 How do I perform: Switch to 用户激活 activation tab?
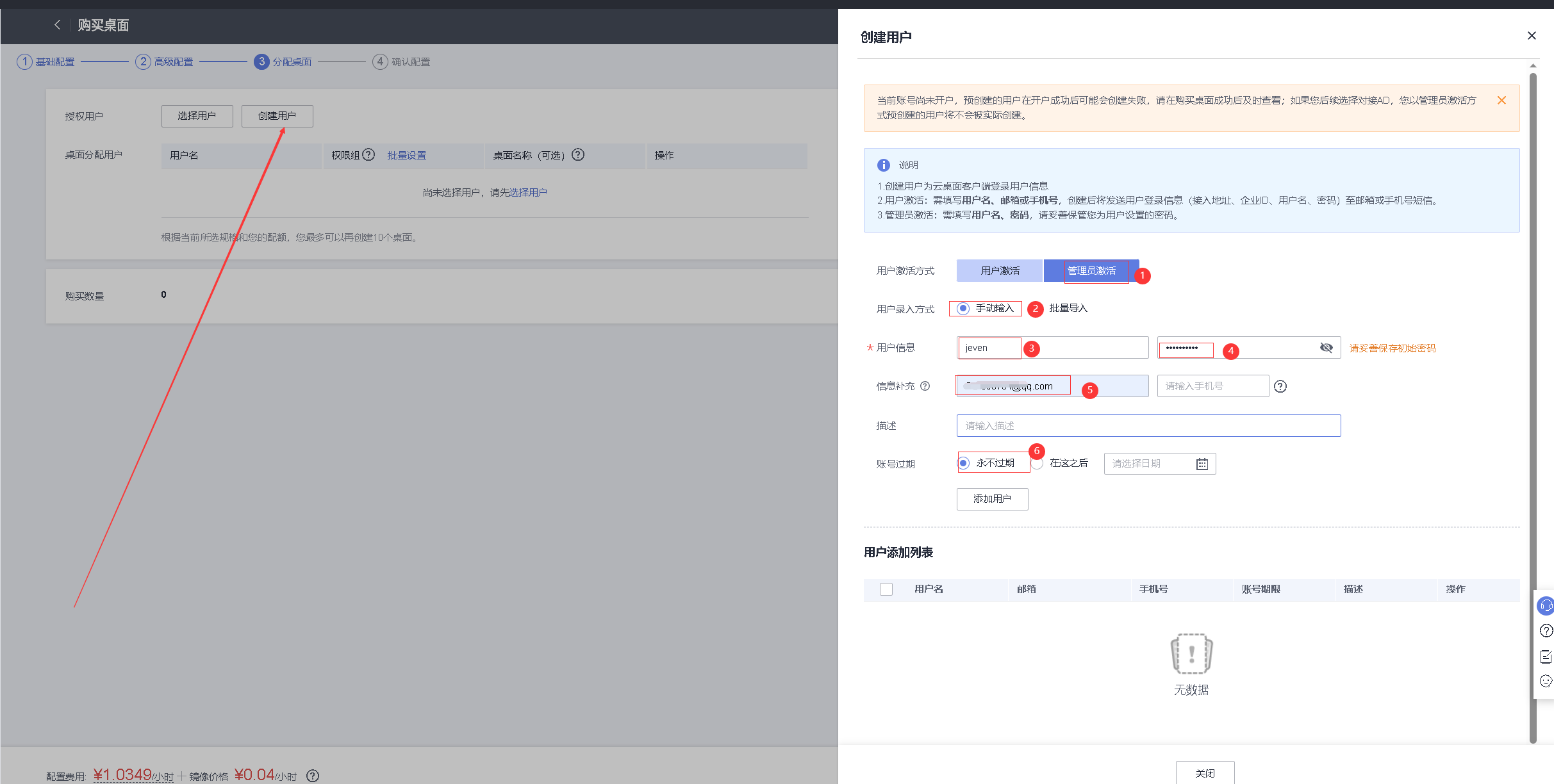pyautogui.click(x=1000, y=271)
